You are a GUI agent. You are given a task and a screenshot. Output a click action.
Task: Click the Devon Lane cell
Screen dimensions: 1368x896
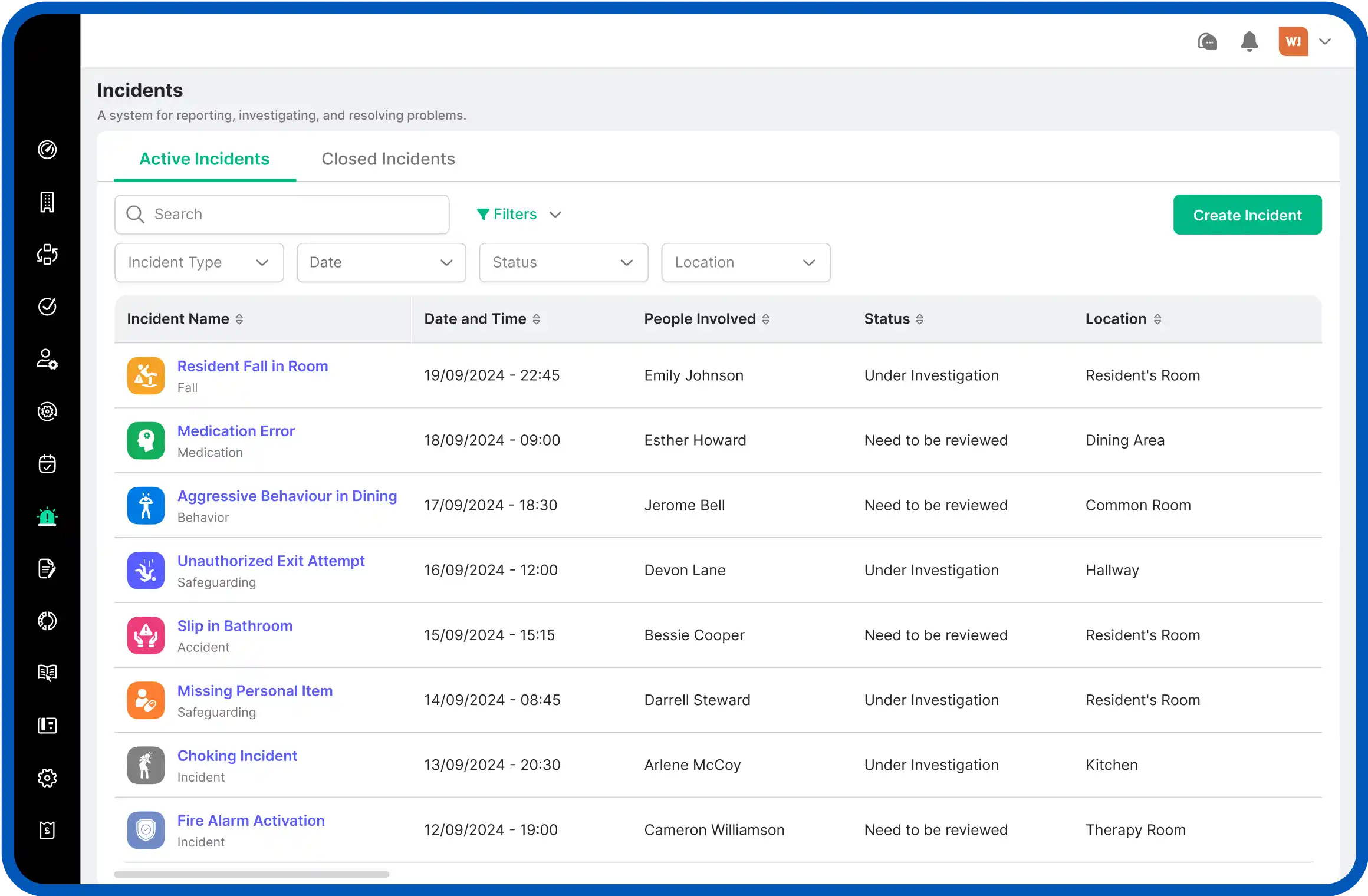click(685, 570)
